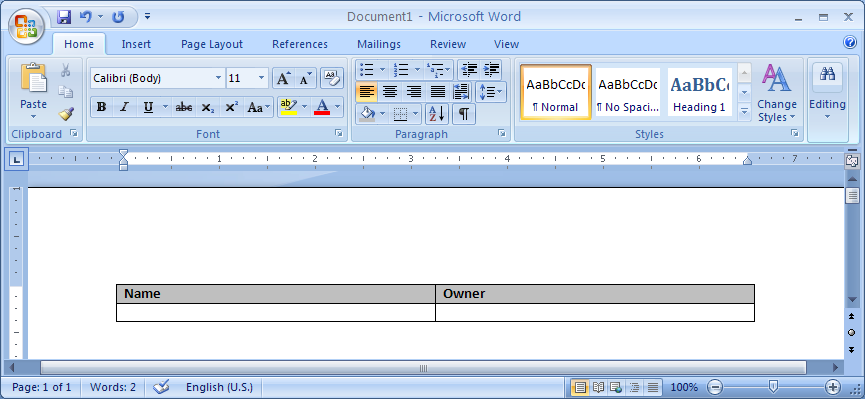
Task: Click the tab selector L icon on ruler
Action: (17, 160)
